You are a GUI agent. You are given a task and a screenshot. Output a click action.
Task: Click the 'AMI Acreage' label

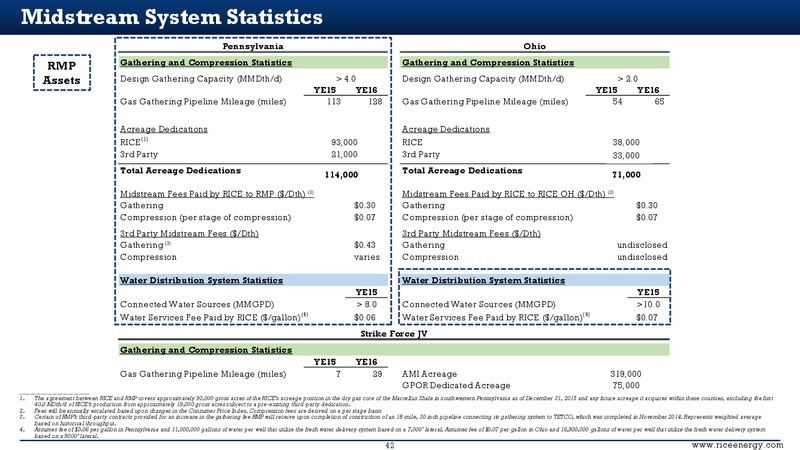[430, 374]
